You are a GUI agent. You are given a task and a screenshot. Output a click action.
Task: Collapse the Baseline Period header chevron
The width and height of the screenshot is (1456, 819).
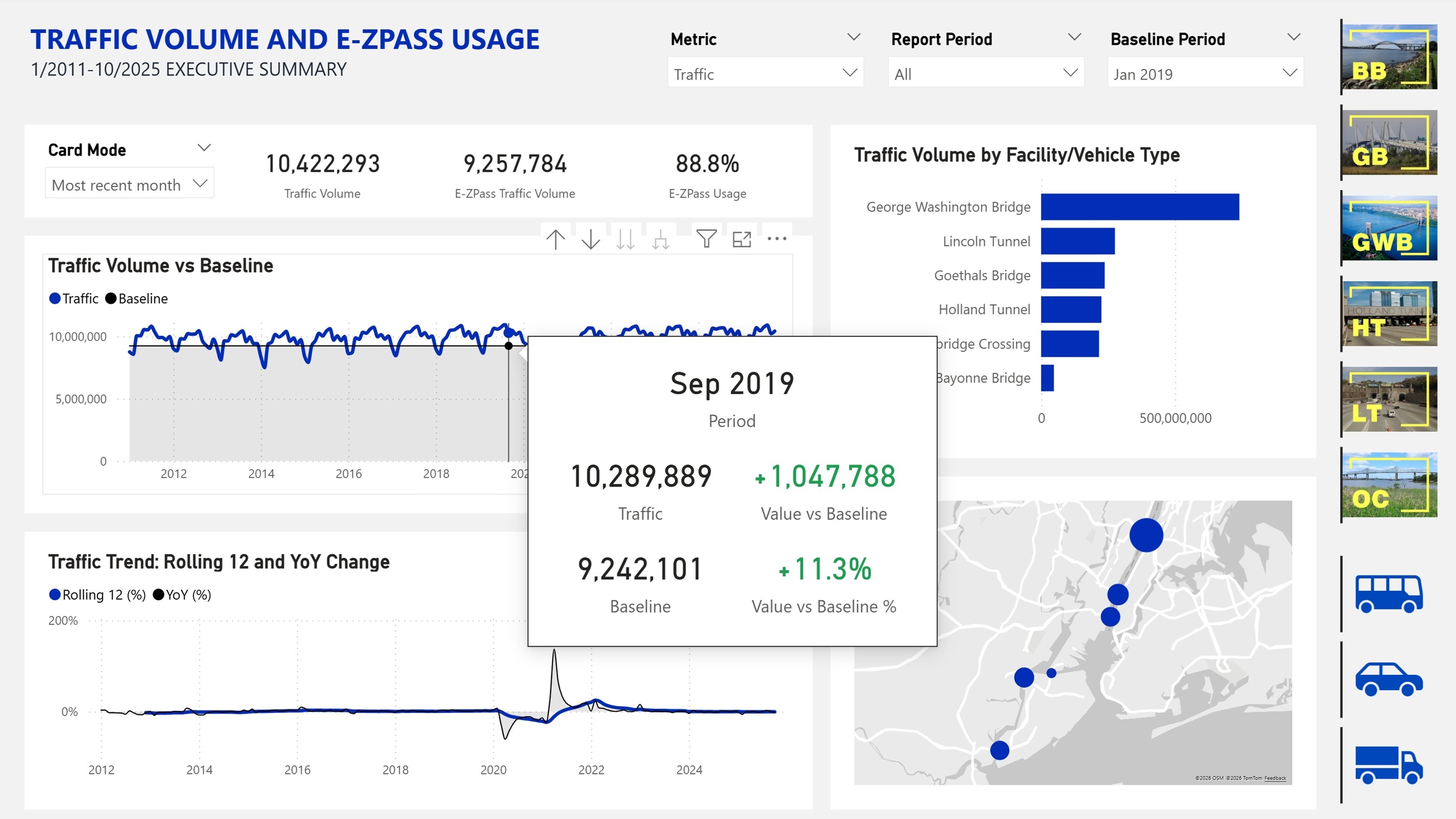point(1294,37)
